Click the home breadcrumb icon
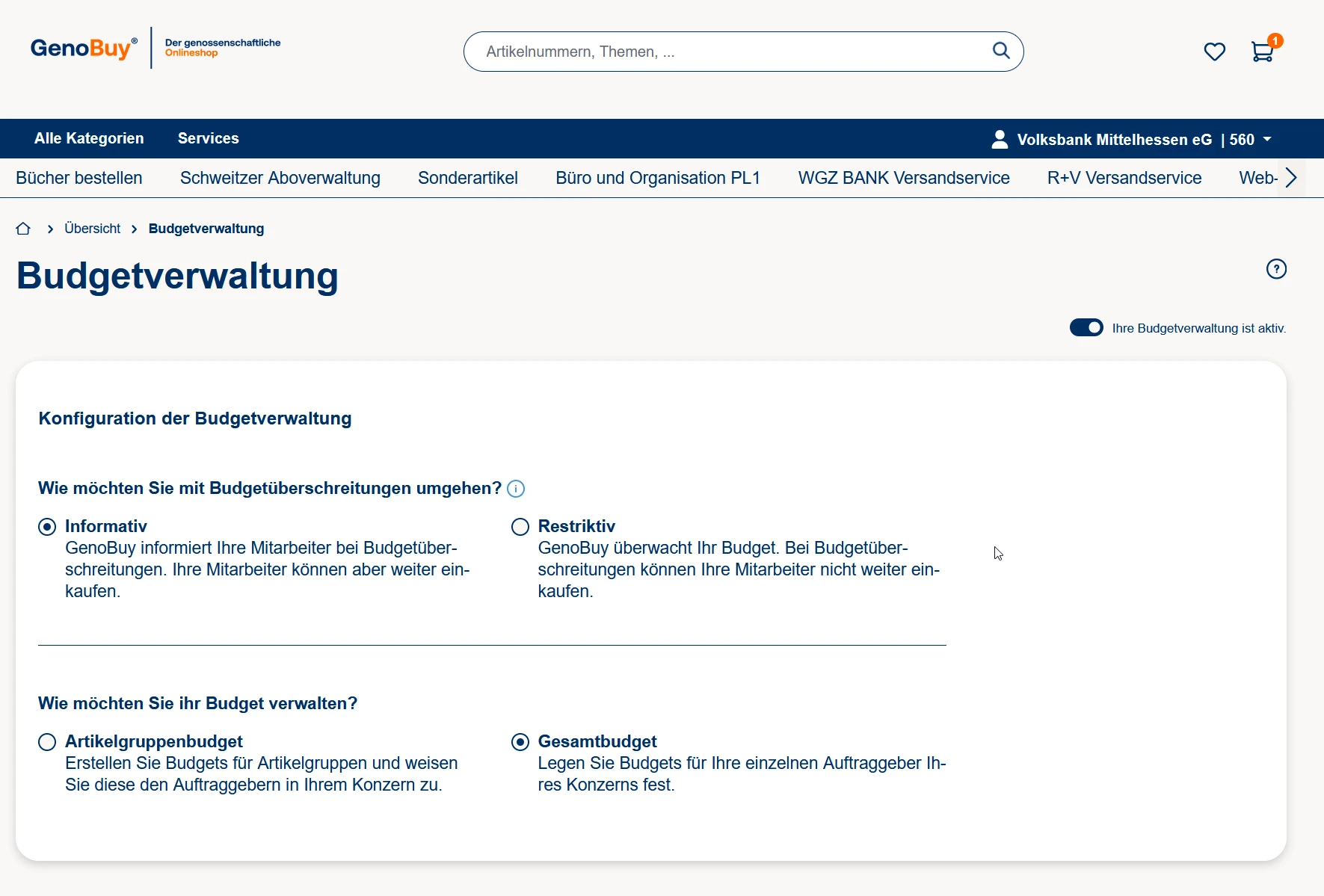 tap(23, 229)
